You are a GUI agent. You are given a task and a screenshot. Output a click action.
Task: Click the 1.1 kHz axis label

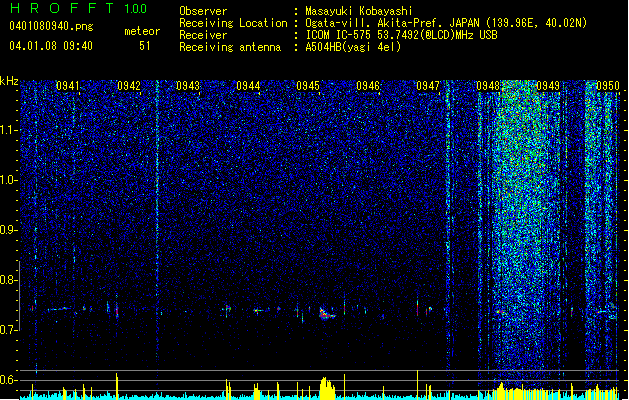pos(9,130)
